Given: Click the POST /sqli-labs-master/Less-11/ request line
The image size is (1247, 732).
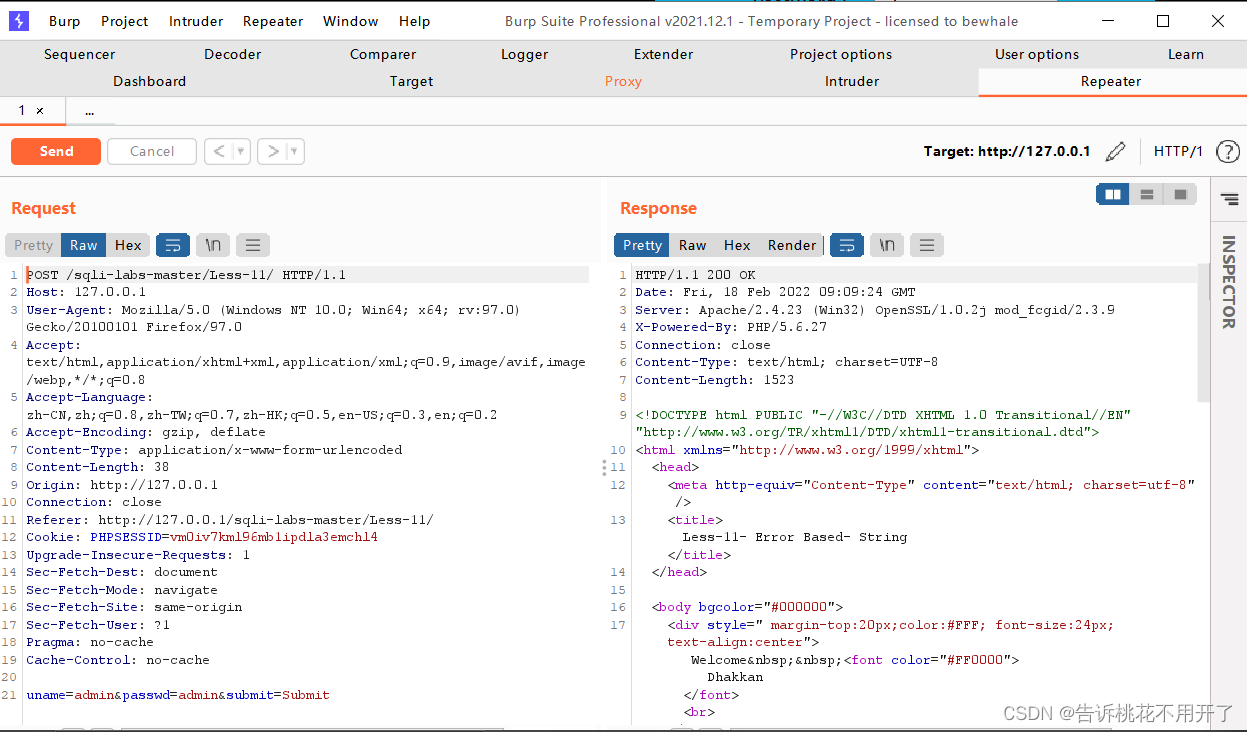Looking at the screenshot, I should tap(186, 275).
